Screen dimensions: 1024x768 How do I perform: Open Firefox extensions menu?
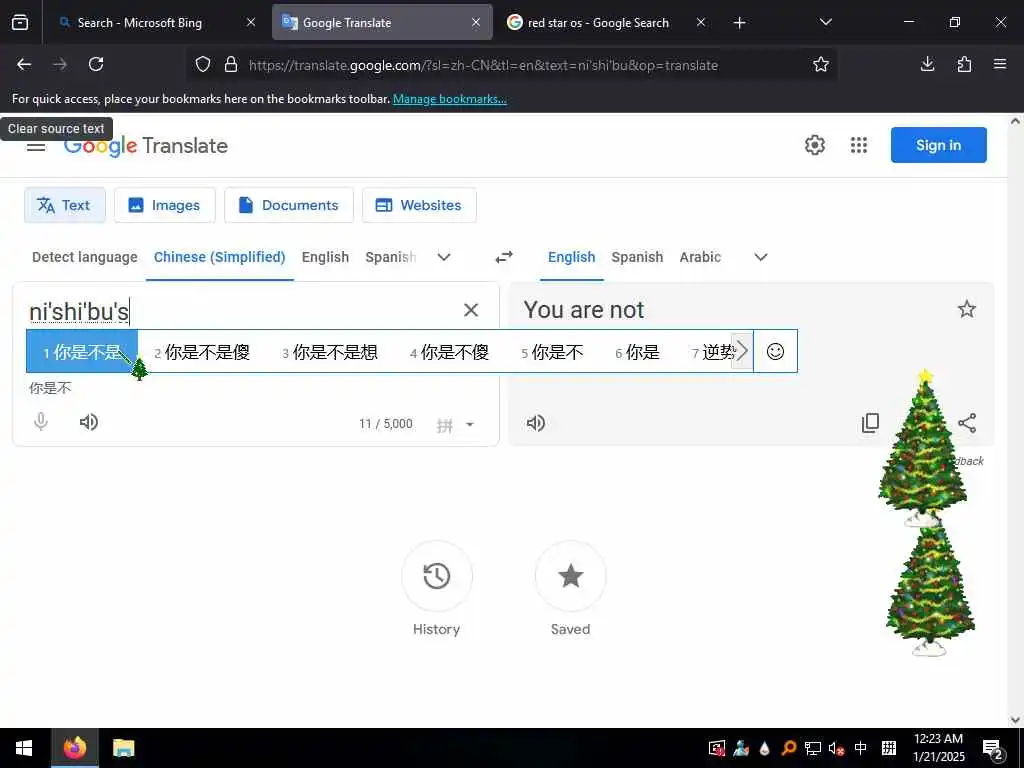click(x=964, y=64)
